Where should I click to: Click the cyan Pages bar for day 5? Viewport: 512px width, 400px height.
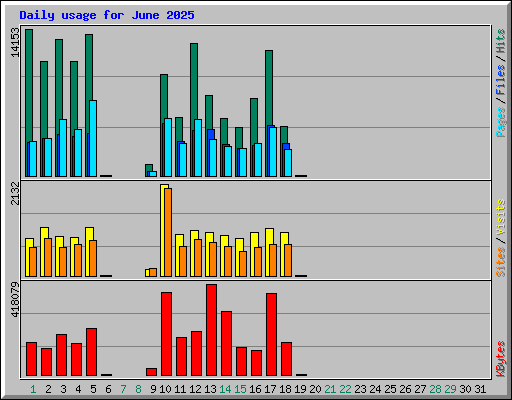[x=93, y=138]
